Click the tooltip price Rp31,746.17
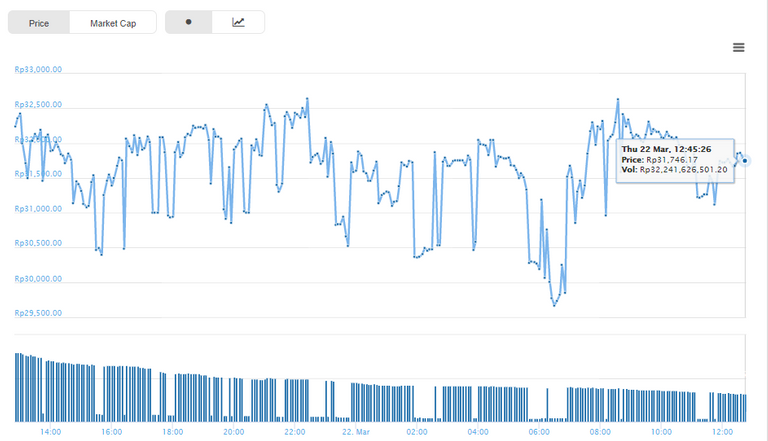Viewport: 768px width, 441px height. [x=672, y=160]
